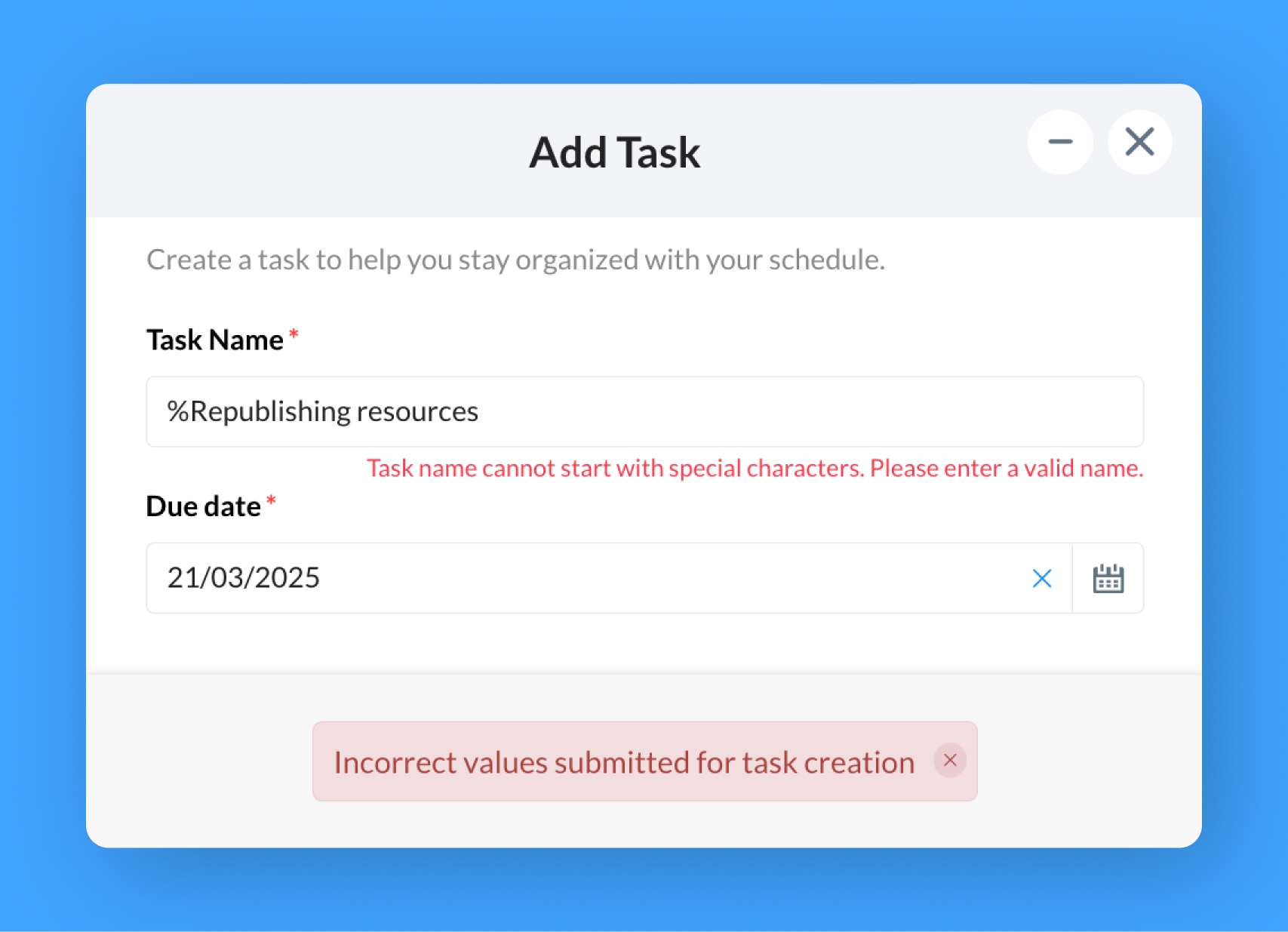The height and width of the screenshot is (932, 1288).
Task: Click the blue X inside the date field
Action: click(x=1042, y=578)
